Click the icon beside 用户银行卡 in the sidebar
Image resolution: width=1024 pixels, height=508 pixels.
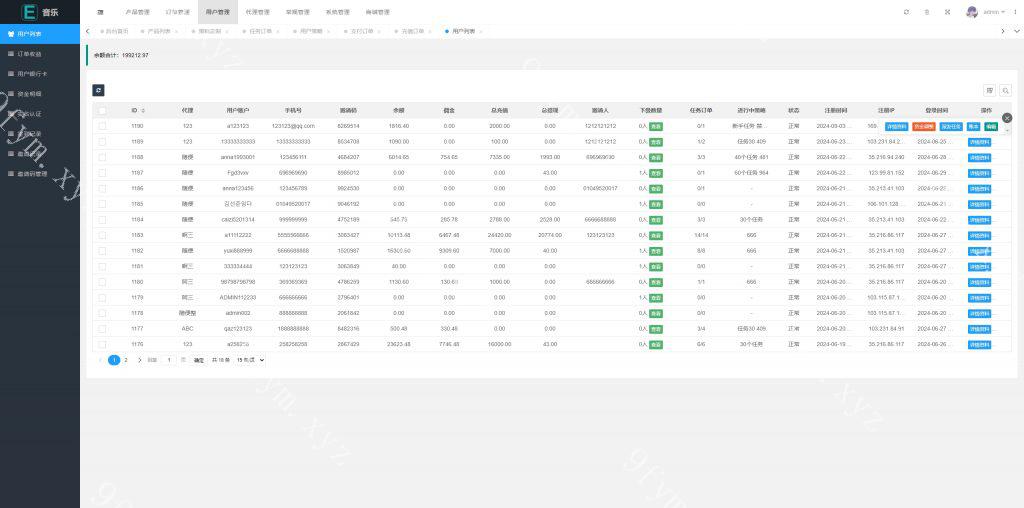[x=10, y=74]
